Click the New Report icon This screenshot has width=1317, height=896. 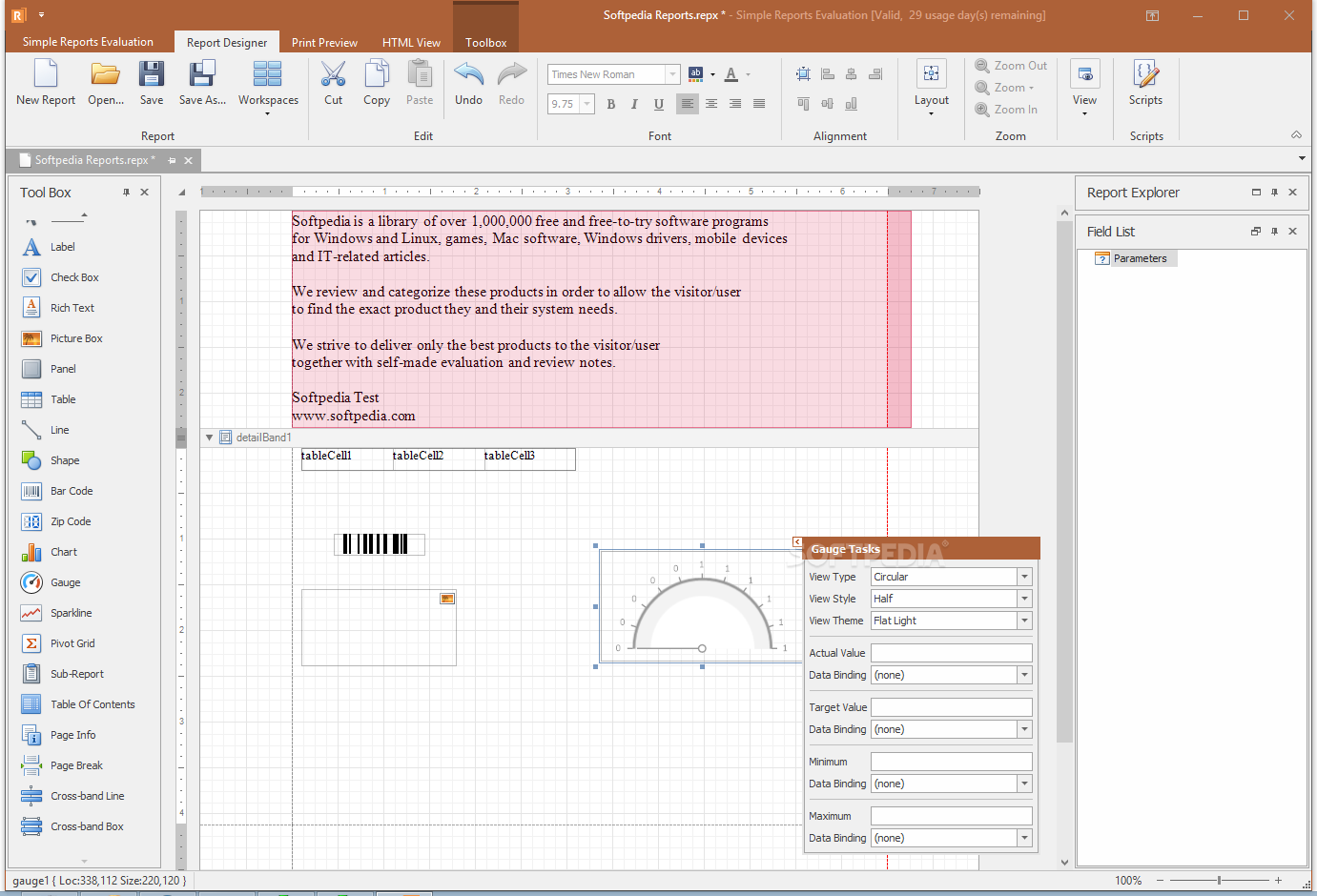(46, 74)
